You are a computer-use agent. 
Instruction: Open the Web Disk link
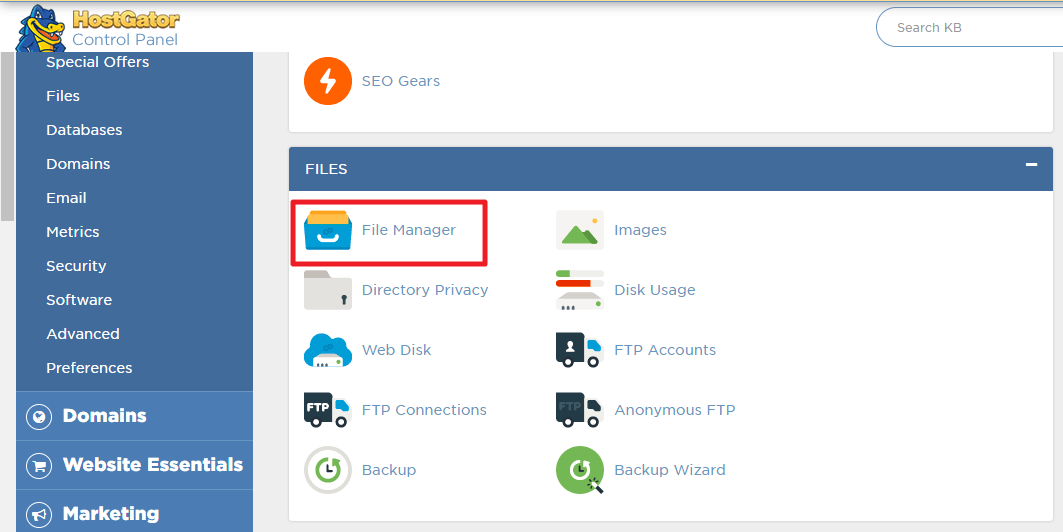click(397, 350)
